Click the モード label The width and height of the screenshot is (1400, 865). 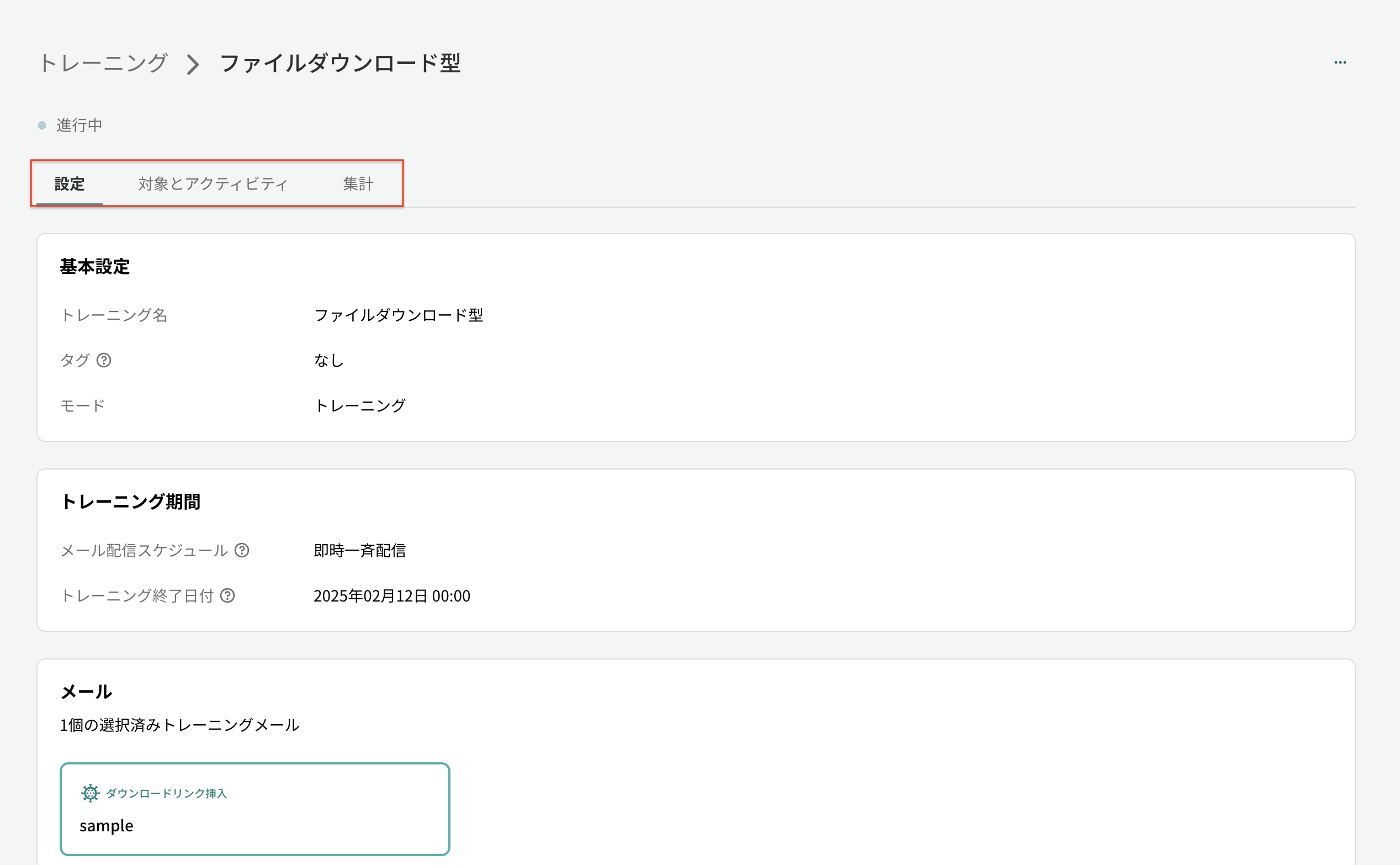click(82, 405)
